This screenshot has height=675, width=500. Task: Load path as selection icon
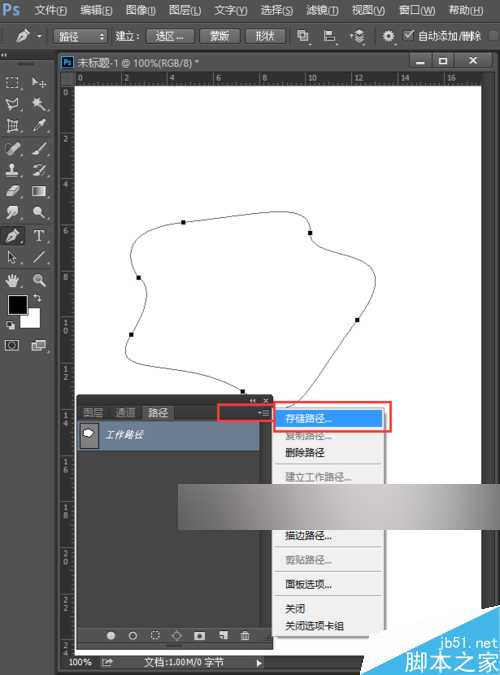[x=155, y=635]
